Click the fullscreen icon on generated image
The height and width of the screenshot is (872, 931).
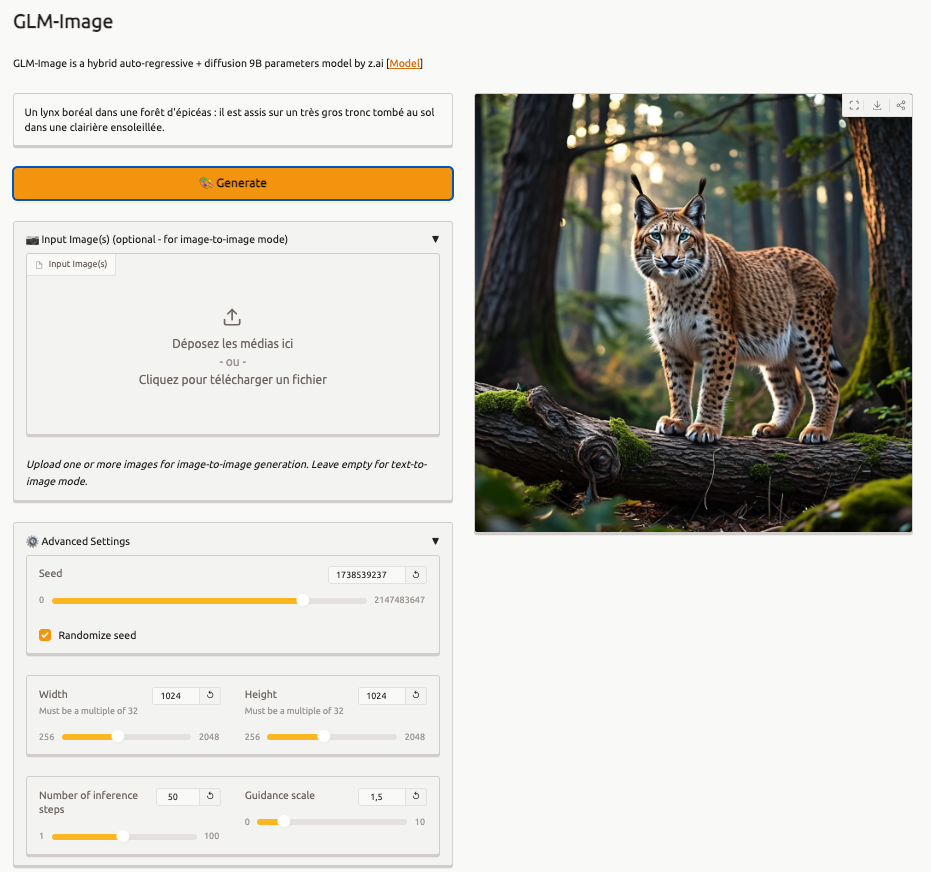pos(854,105)
